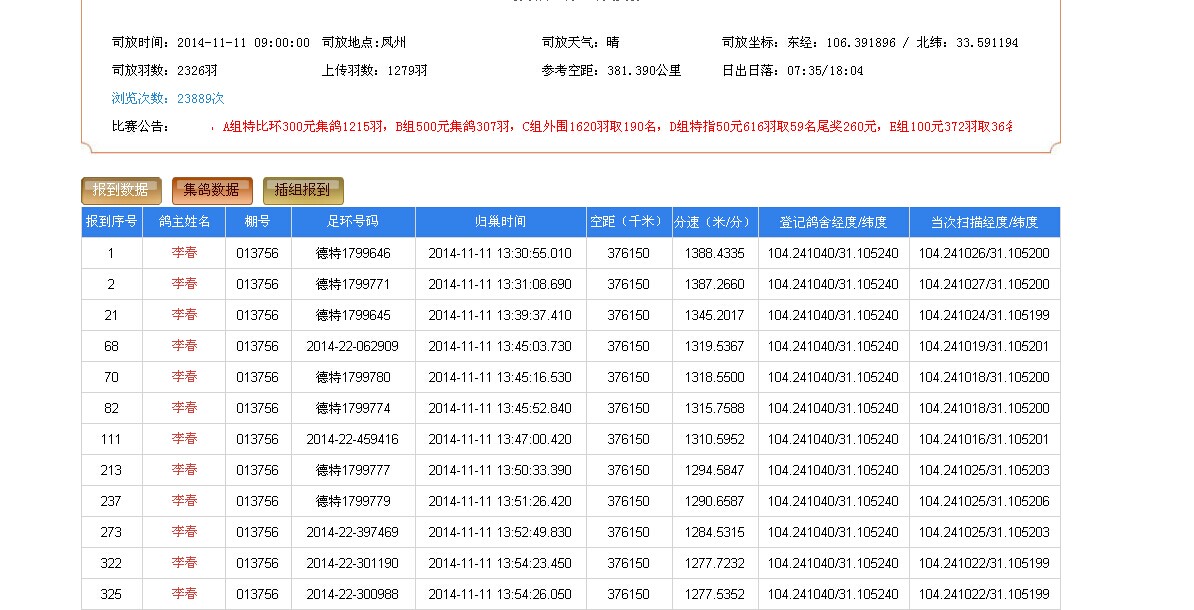This screenshot has width=1194, height=610.
Task: Click 李春 in rank 325 row
Action: pyautogui.click(x=184, y=594)
